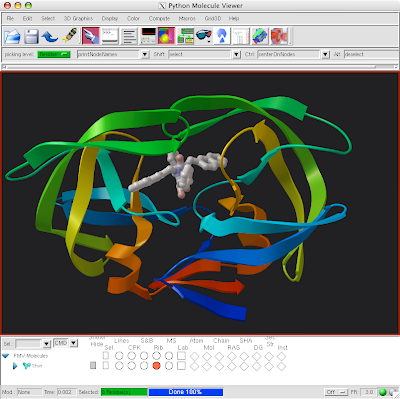Enable Lines display for the molecule

click(x=119, y=366)
